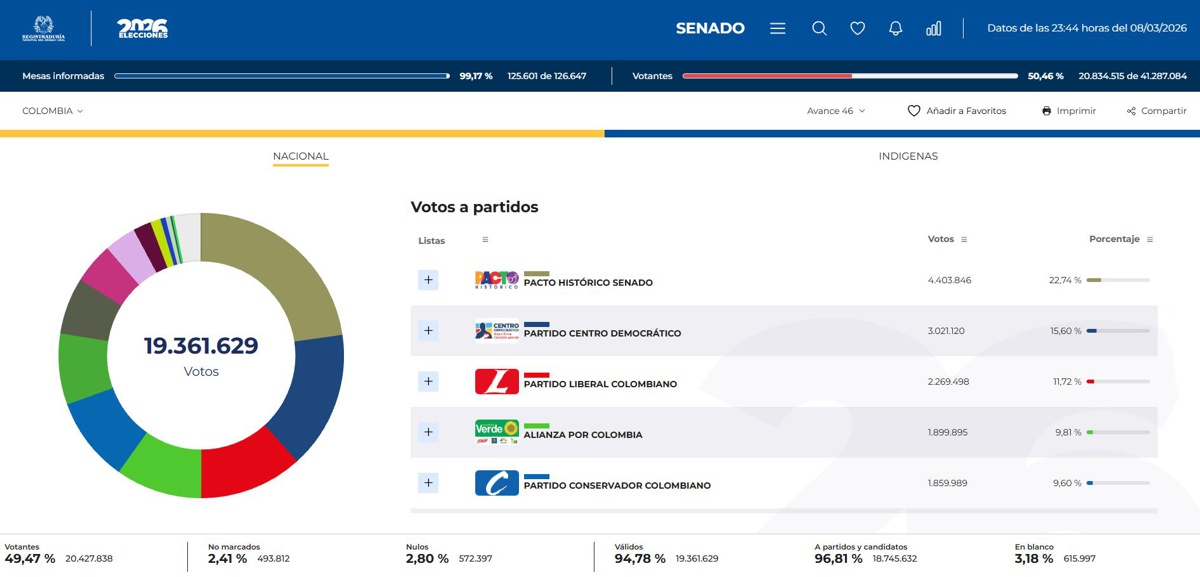Viewport: 1200px width, 577px height.
Task: Click the Imprimir button
Action: pyautogui.click(x=1069, y=111)
